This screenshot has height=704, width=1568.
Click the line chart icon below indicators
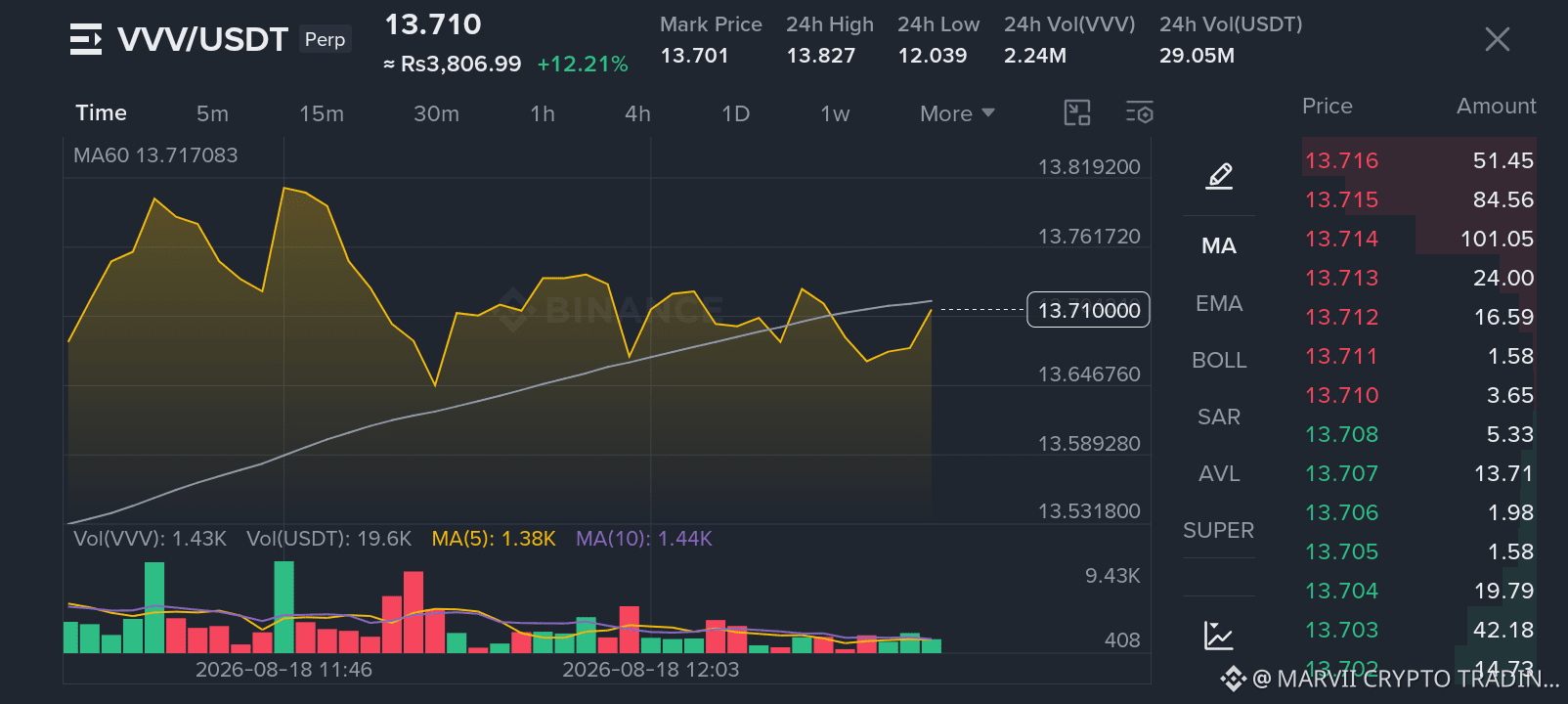click(1219, 636)
